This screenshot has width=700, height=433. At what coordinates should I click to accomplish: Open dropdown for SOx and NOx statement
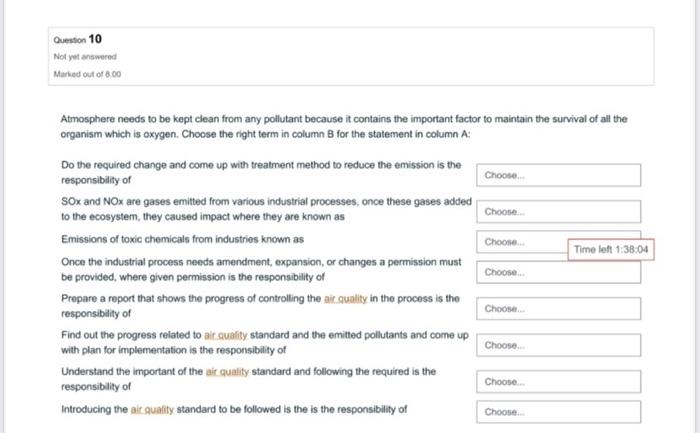tap(558, 212)
